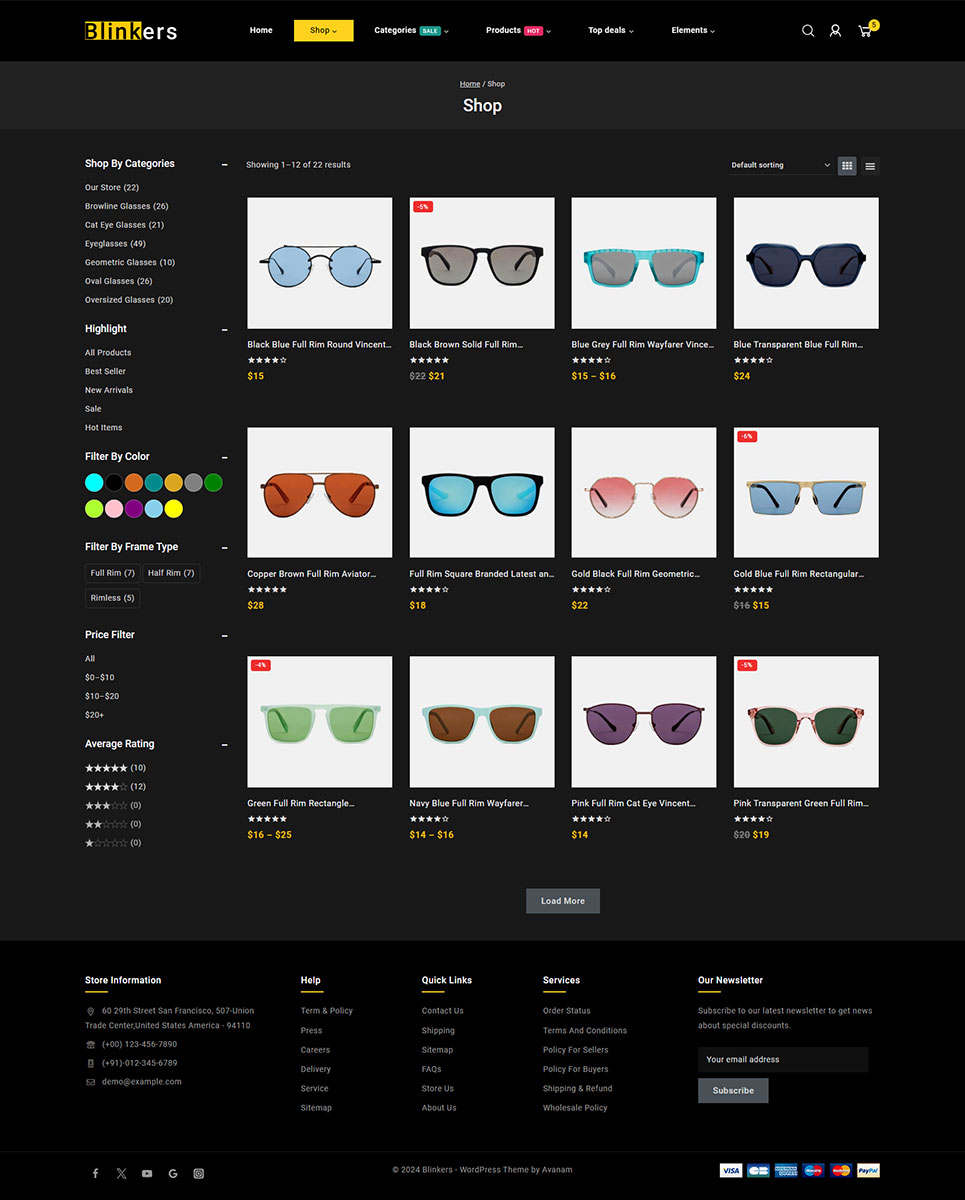Click the Load More button
Image resolution: width=965 pixels, height=1200 pixels.
coord(562,901)
